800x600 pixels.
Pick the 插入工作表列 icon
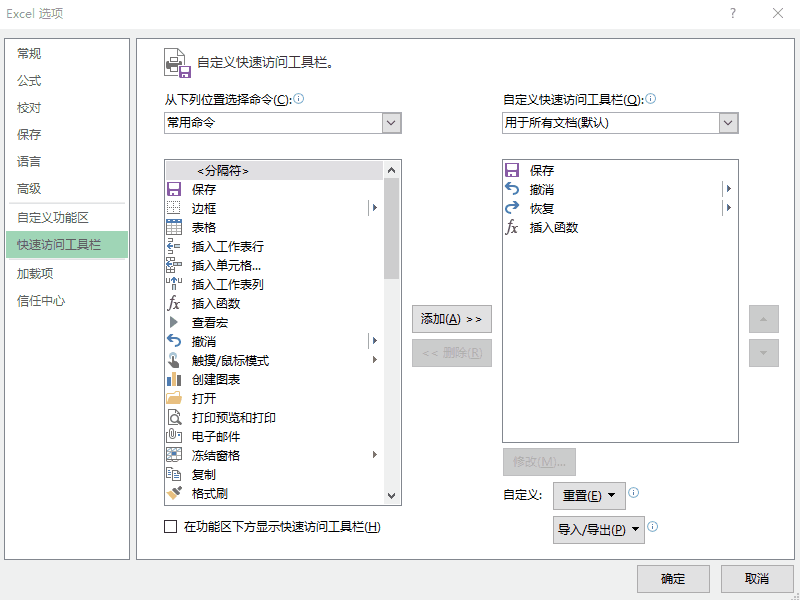[x=174, y=284]
